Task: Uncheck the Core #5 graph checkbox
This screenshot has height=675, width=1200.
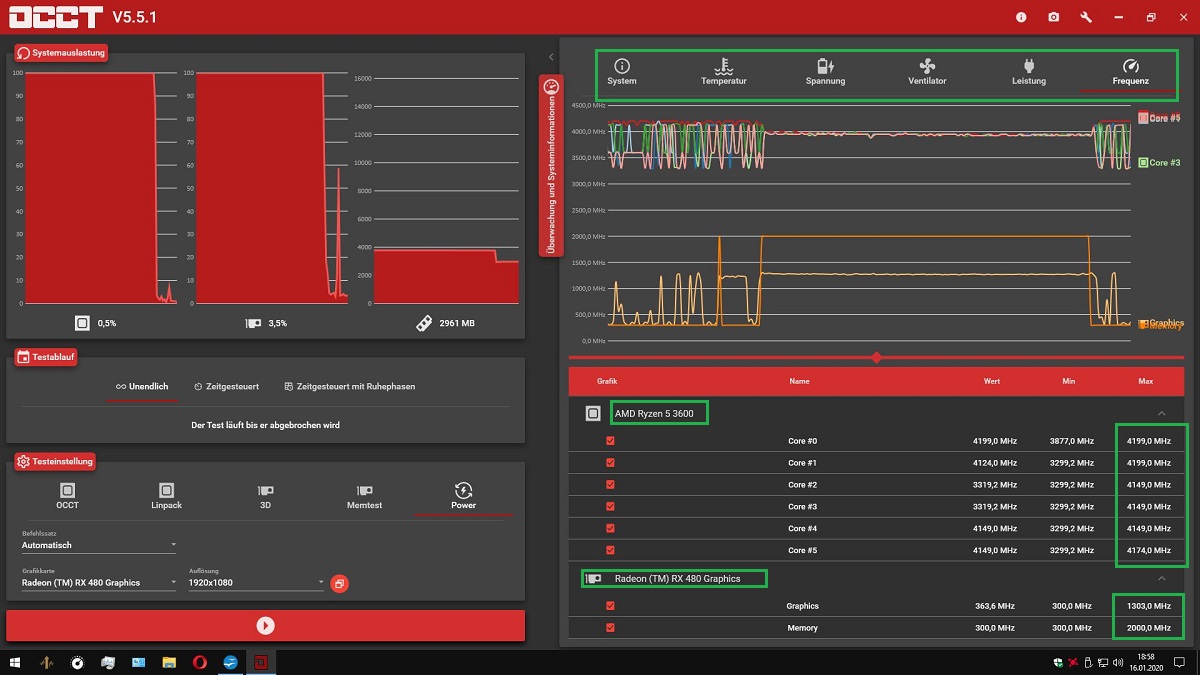Action: pyautogui.click(x=610, y=550)
